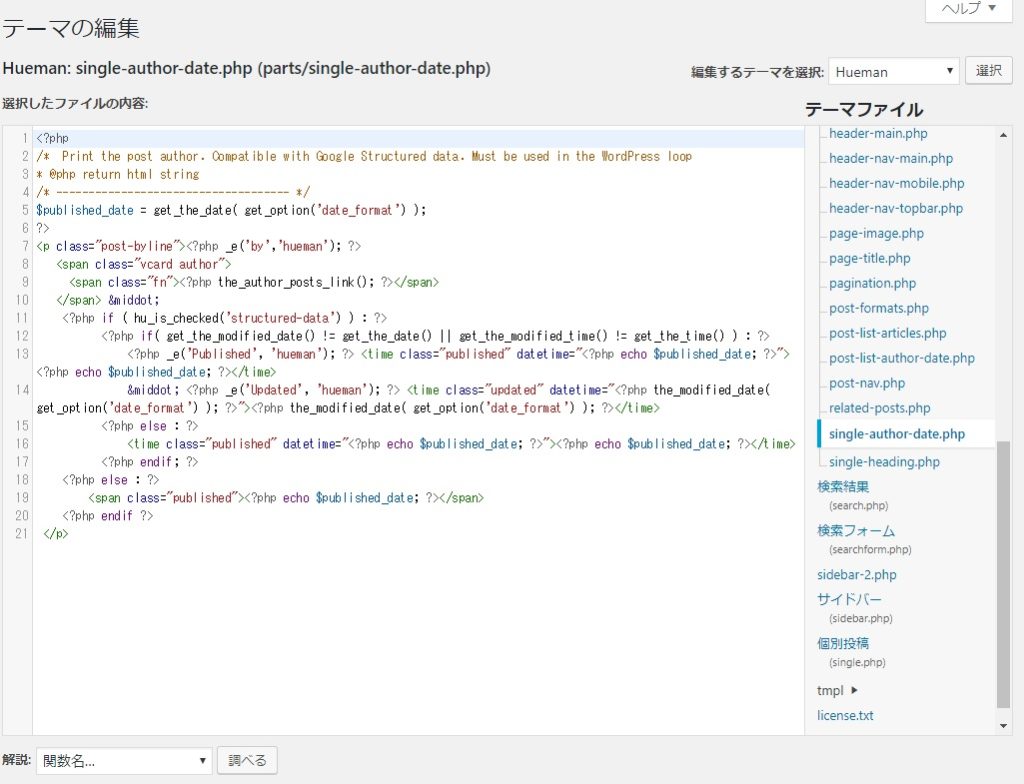Open related-posts.php file
The width and height of the screenshot is (1024, 784).
tap(879, 408)
